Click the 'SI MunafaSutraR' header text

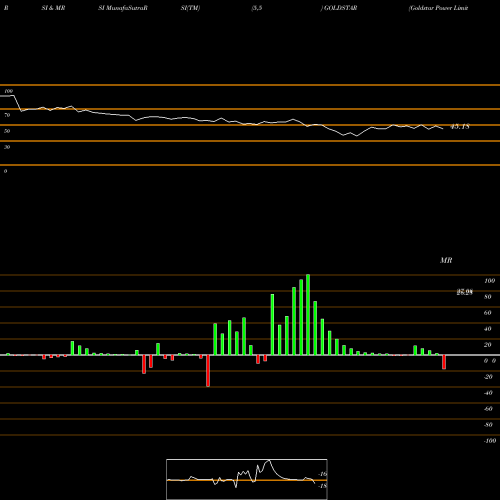[123, 8]
